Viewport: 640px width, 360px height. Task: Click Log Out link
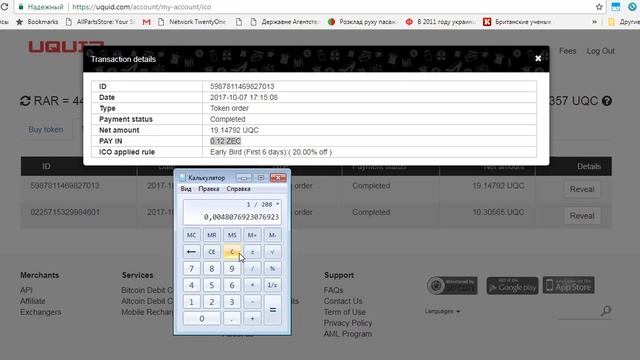(x=600, y=51)
